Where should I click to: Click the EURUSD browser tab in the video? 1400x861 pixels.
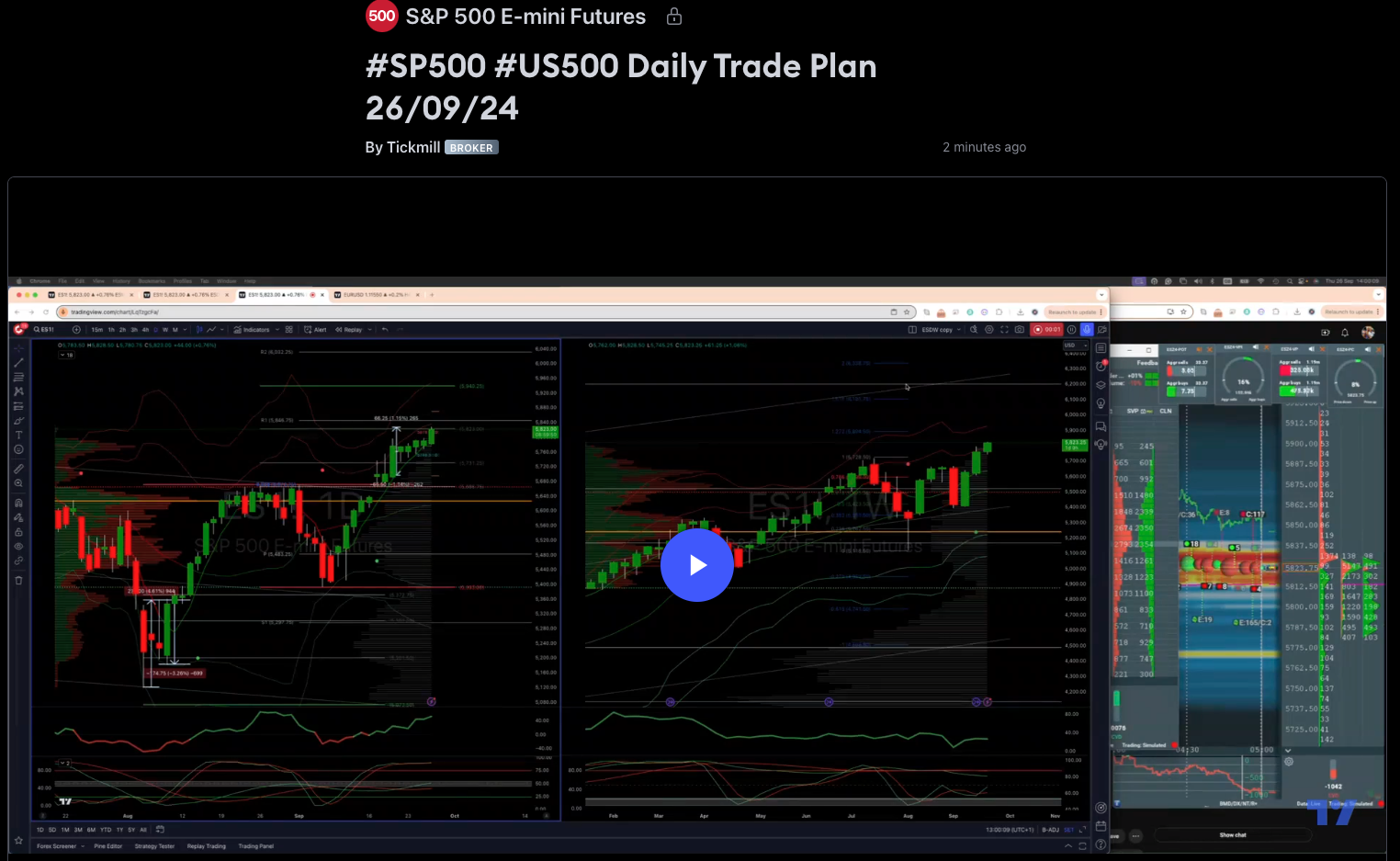tap(377, 295)
